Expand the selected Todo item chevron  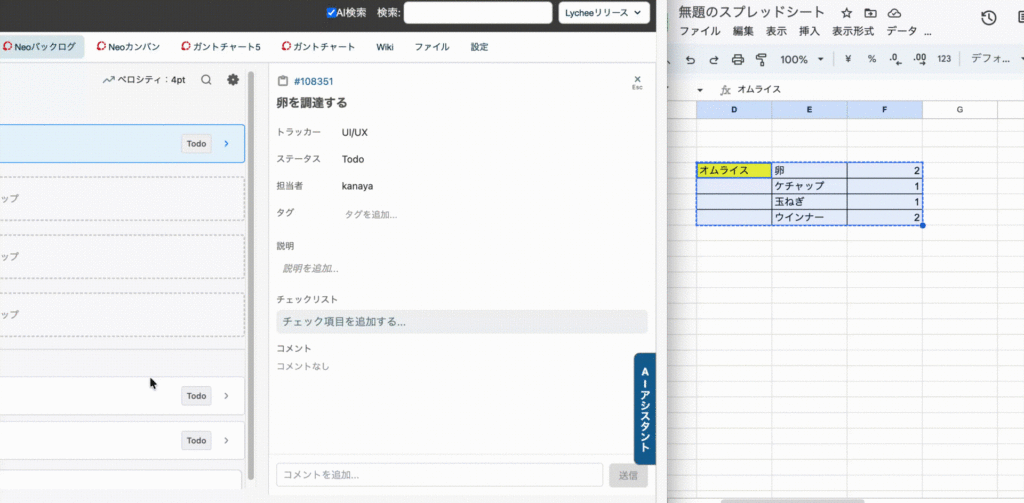[227, 144]
